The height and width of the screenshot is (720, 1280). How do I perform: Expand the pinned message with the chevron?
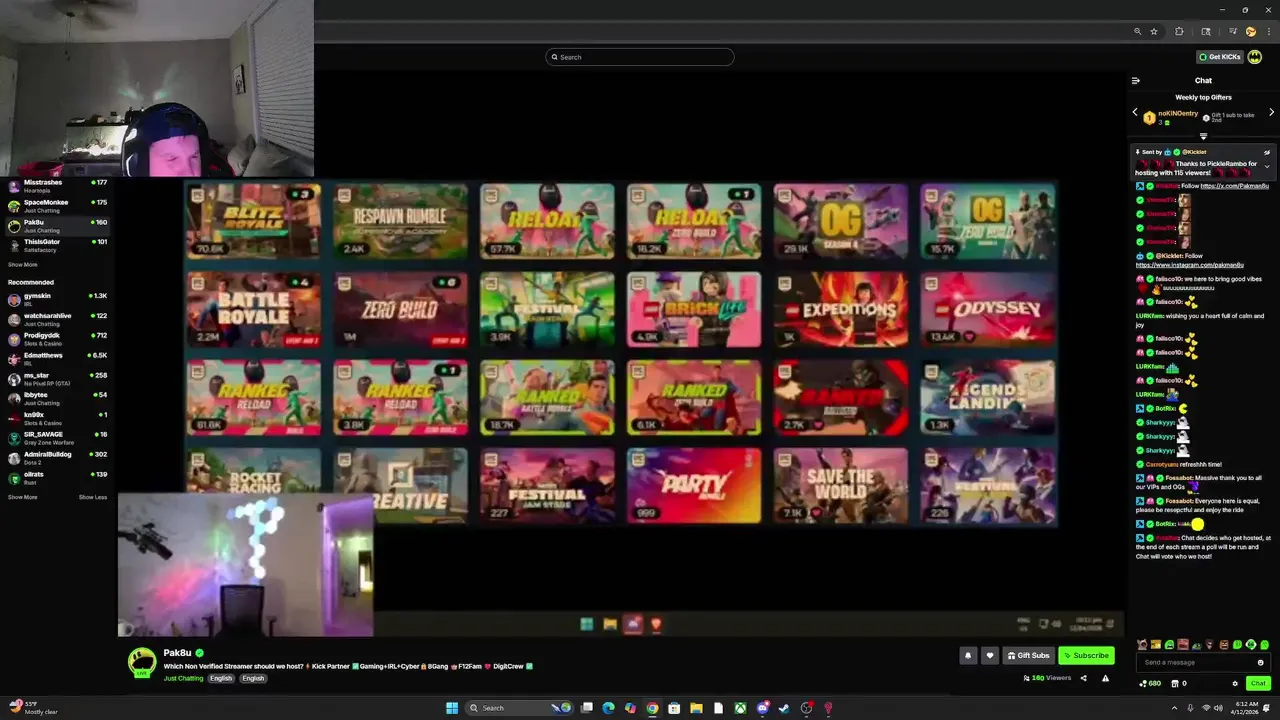1267,167
